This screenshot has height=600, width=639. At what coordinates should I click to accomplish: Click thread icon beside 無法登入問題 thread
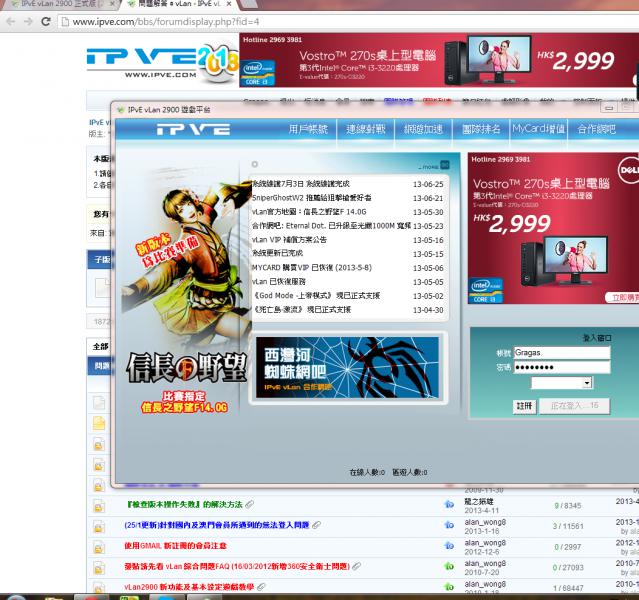click(99, 527)
